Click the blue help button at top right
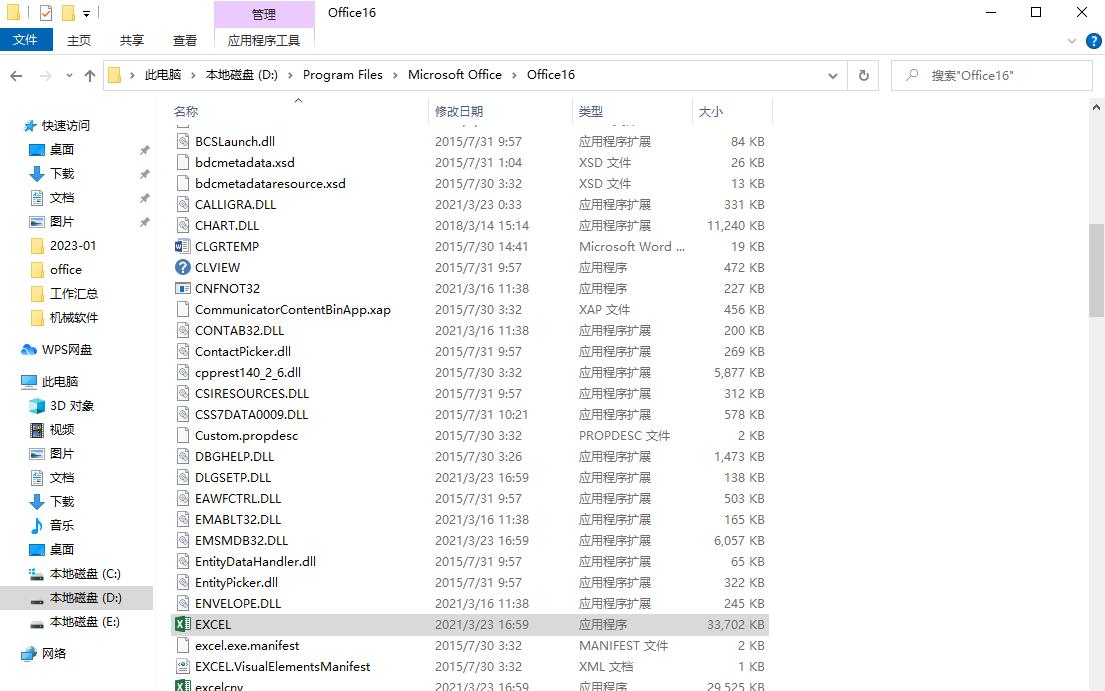This screenshot has height=691, width=1105. (1093, 40)
